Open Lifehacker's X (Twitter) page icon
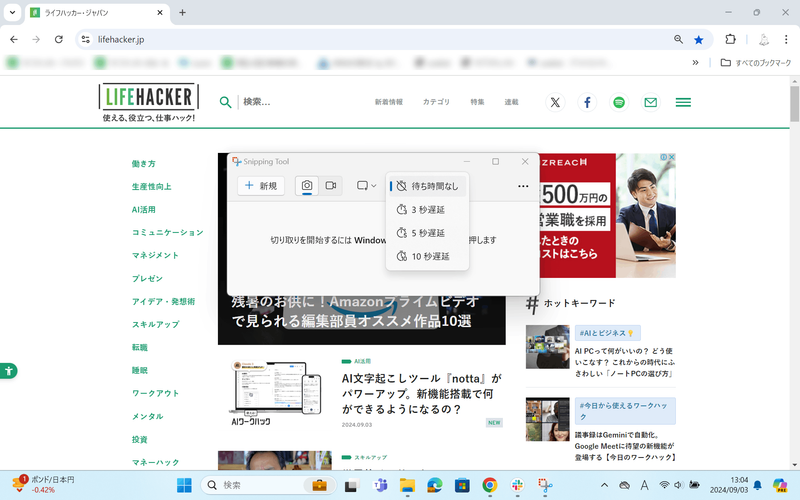This screenshot has height=500, width=800. point(555,102)
